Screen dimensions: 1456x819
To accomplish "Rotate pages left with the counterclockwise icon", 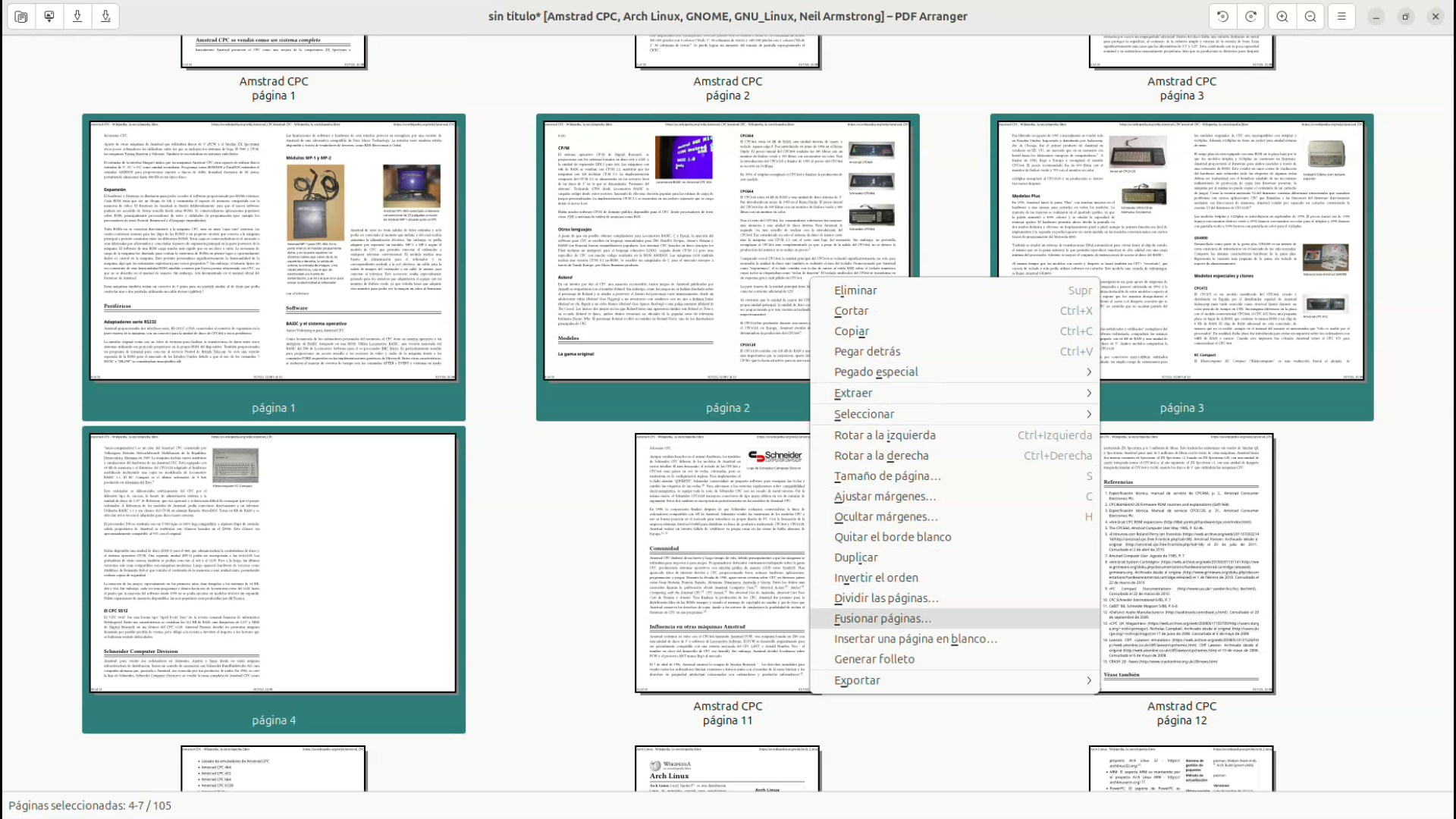I will pos(1222,16).
